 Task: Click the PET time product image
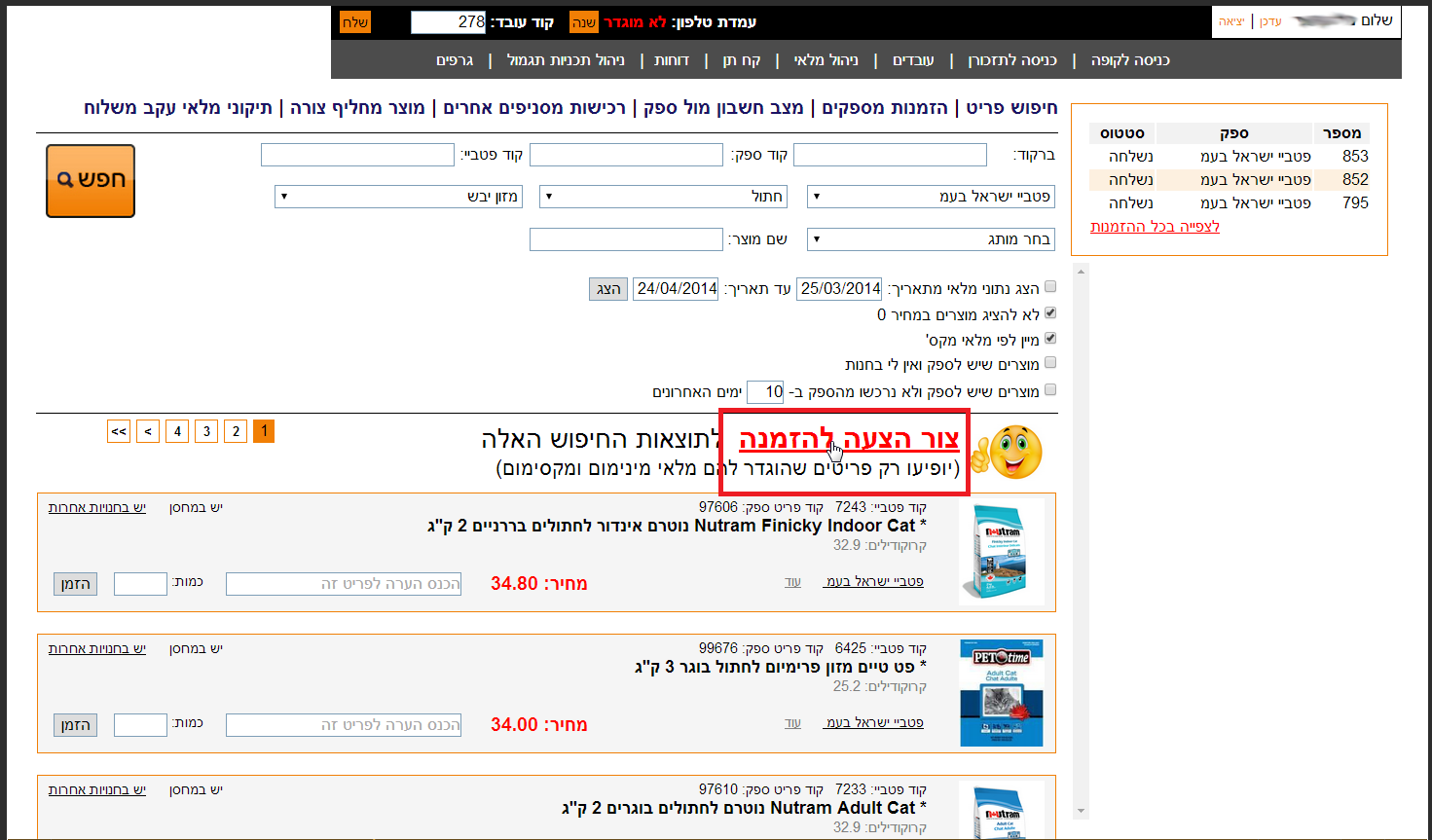[1001, 693]
